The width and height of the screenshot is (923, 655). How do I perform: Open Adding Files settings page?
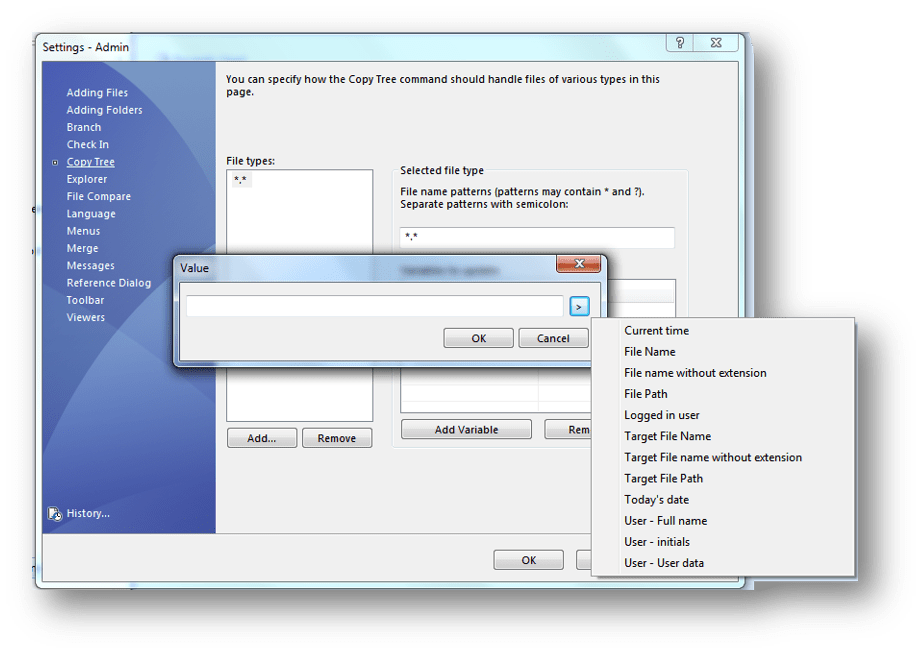[x=97, y=92]
